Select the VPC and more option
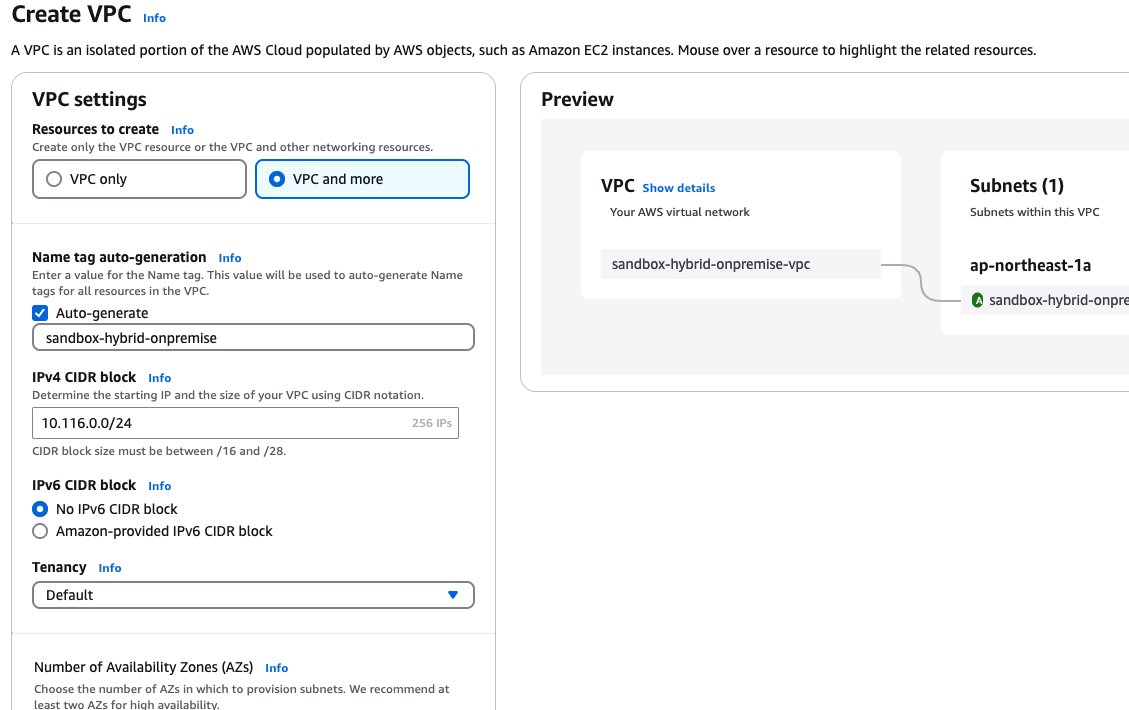The height and width of the screenshot is (710, 1129). (362, 179)
